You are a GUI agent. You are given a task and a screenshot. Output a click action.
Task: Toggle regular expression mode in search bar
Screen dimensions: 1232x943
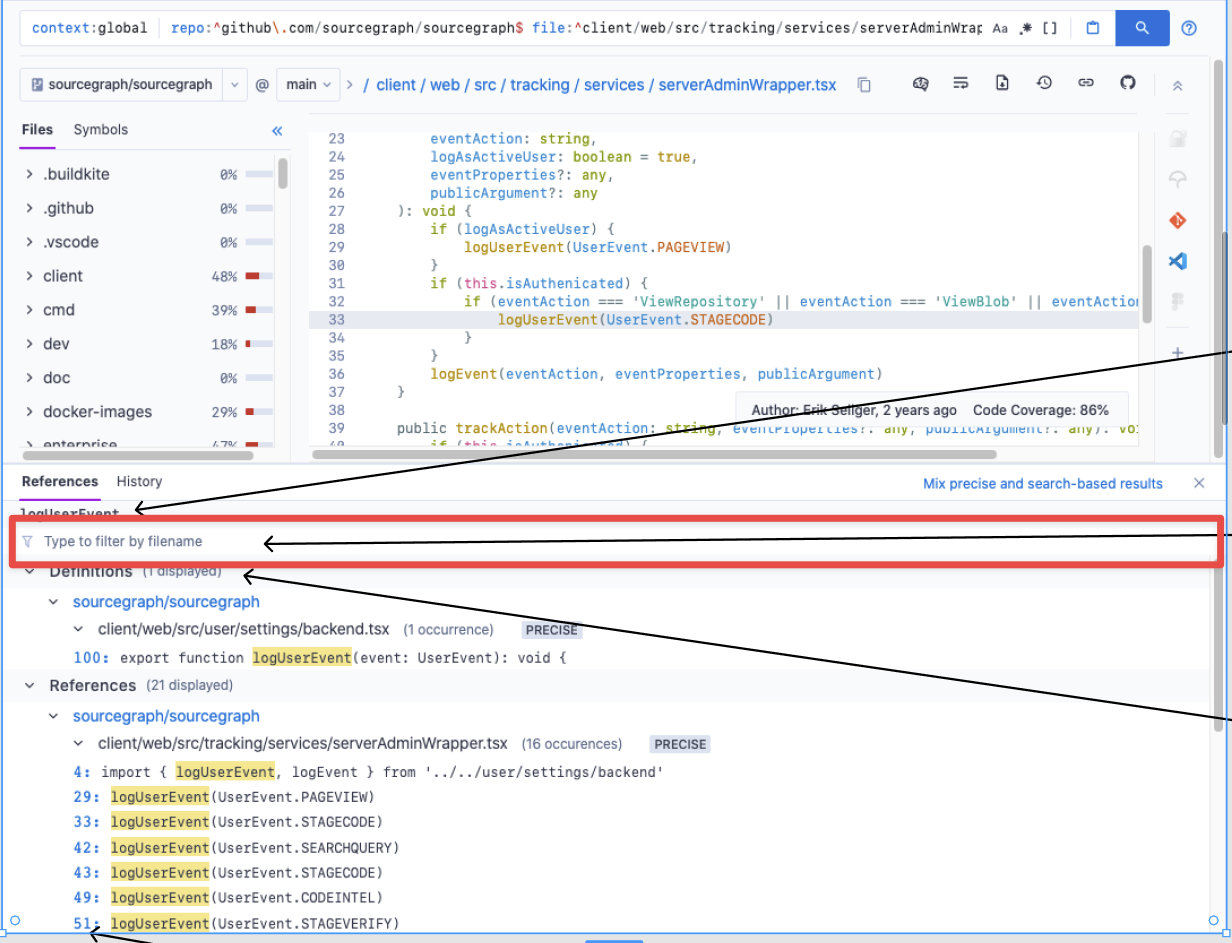tap(1026, 29)
